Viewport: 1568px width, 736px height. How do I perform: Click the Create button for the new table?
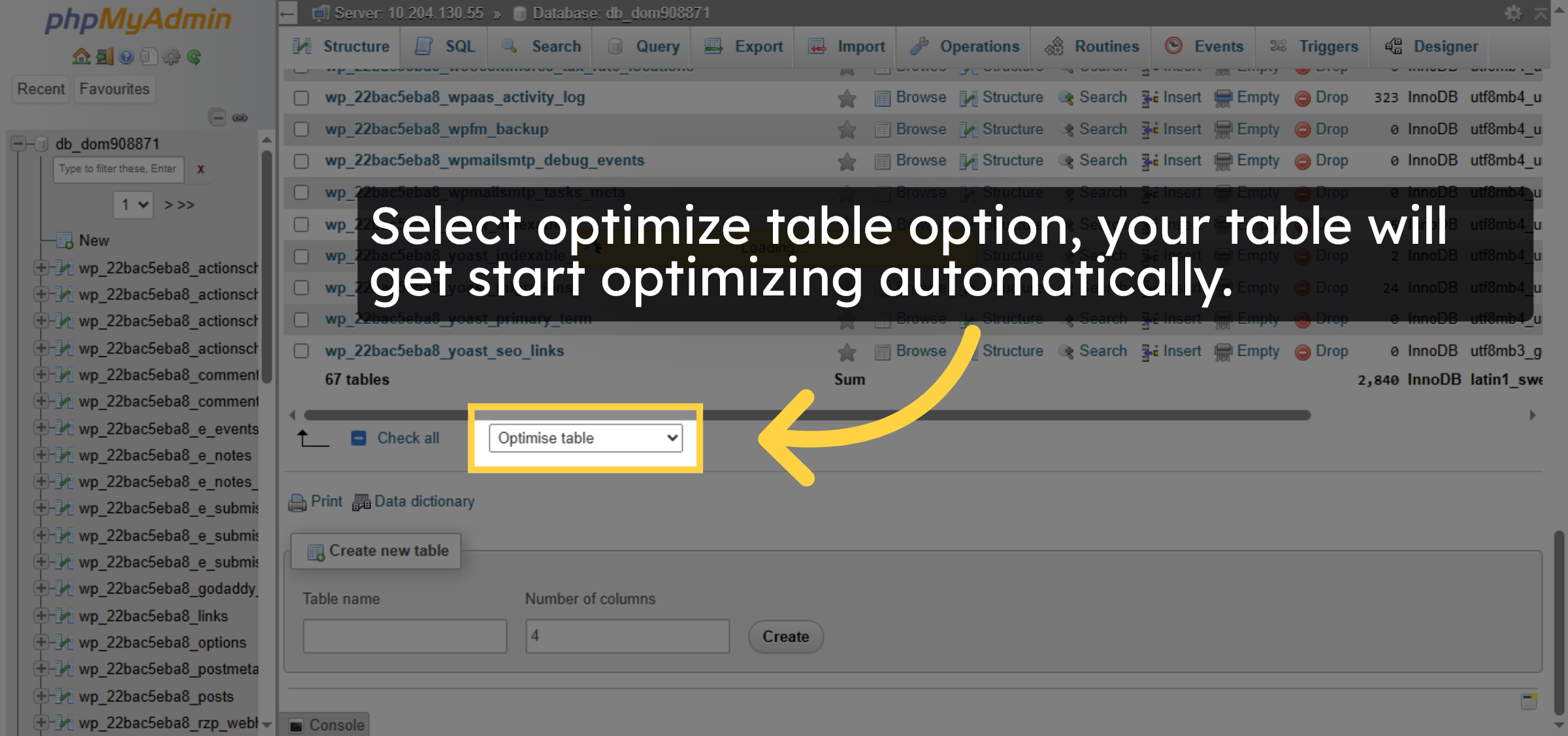[x=785, y=636]
